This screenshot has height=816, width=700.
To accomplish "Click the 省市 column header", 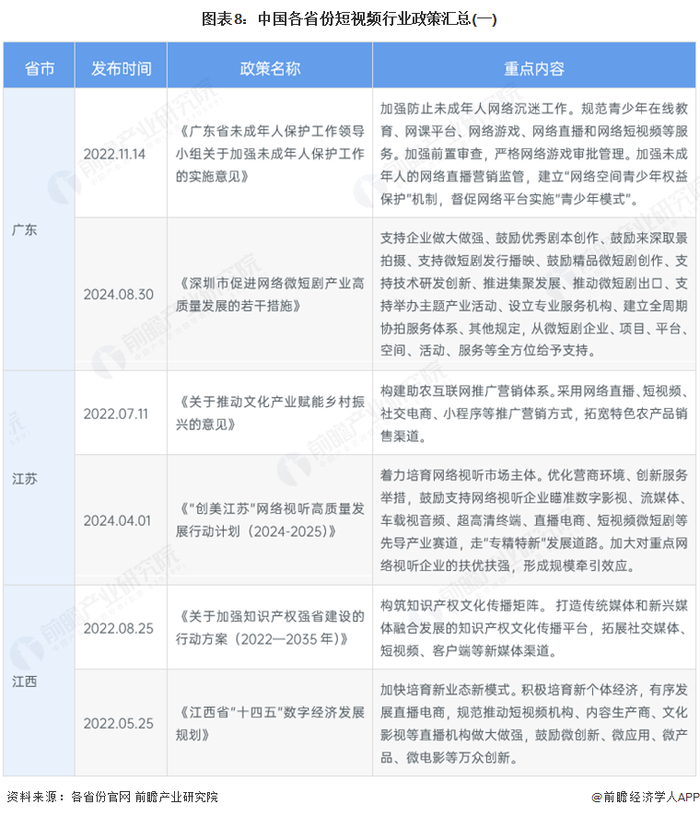I will click(39, 68).
